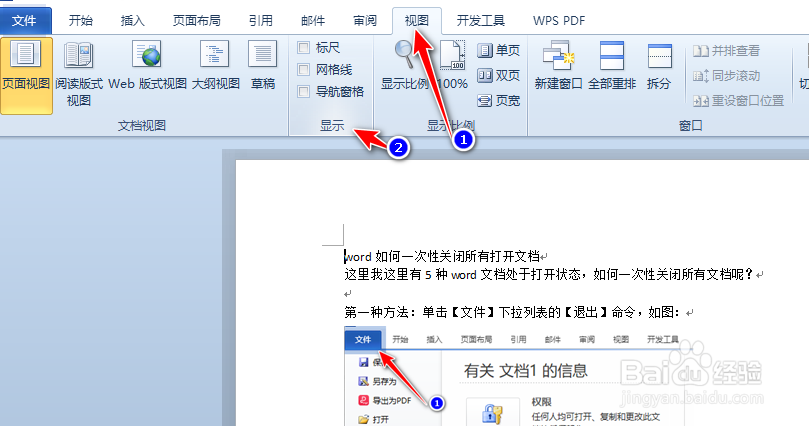809x426 pixels.
Task: Choose Two Pages (双页) zoom
Action: 498,75
